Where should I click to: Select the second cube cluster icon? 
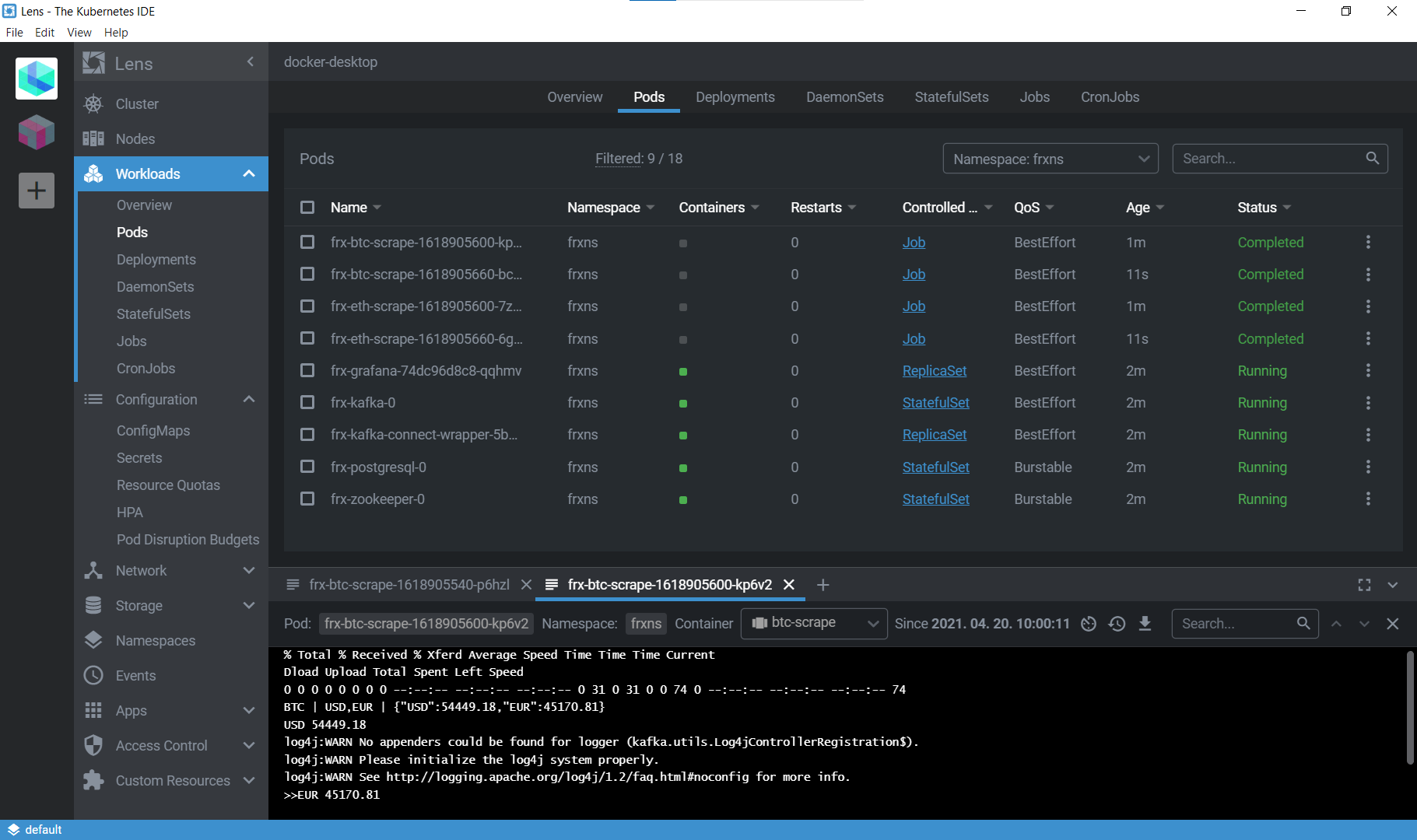tap(37, 132)
